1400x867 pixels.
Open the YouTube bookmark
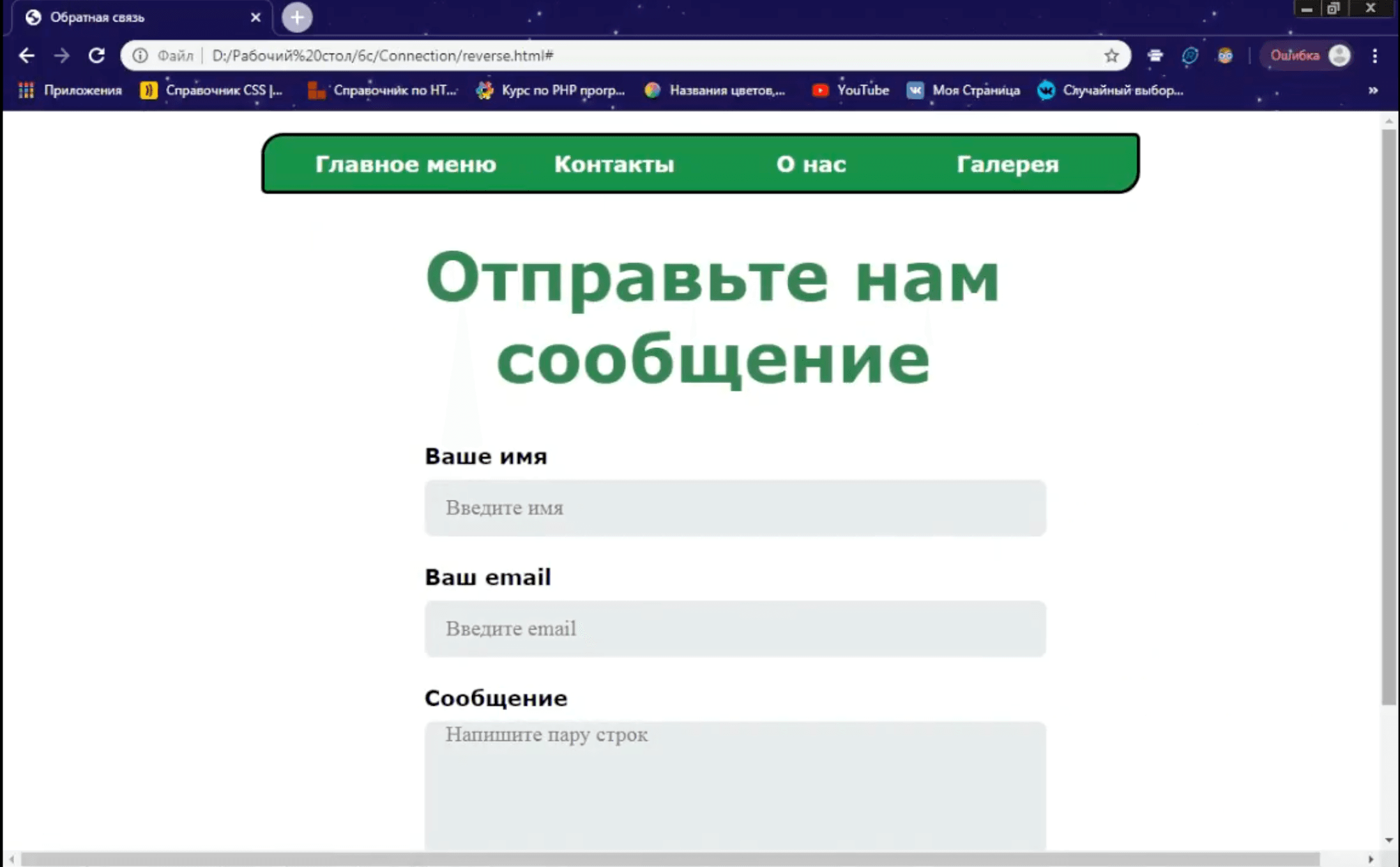pyautogui.click(x=849, y=90)
